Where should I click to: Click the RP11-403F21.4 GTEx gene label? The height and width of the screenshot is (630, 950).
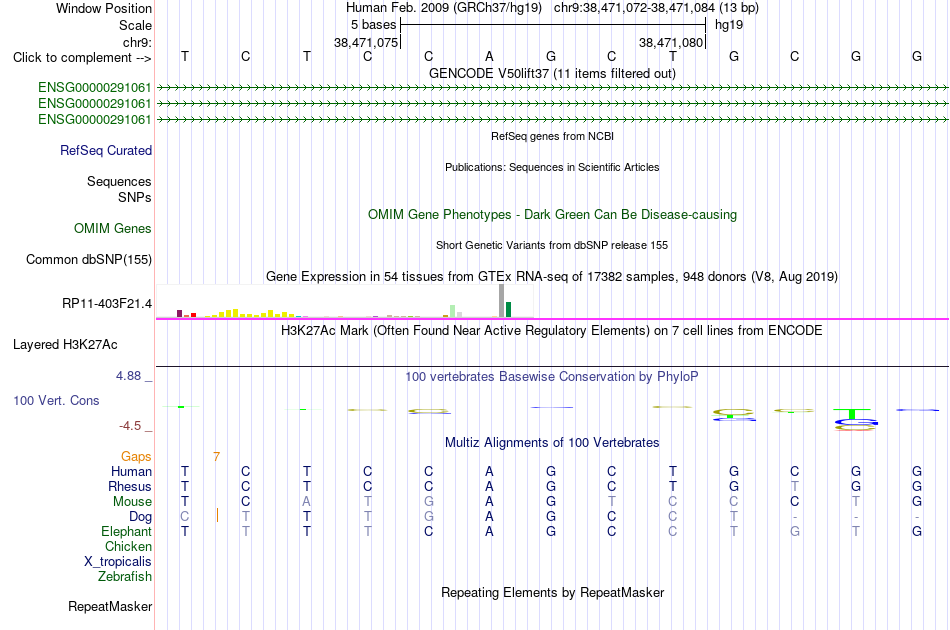[x=107, y=303]
